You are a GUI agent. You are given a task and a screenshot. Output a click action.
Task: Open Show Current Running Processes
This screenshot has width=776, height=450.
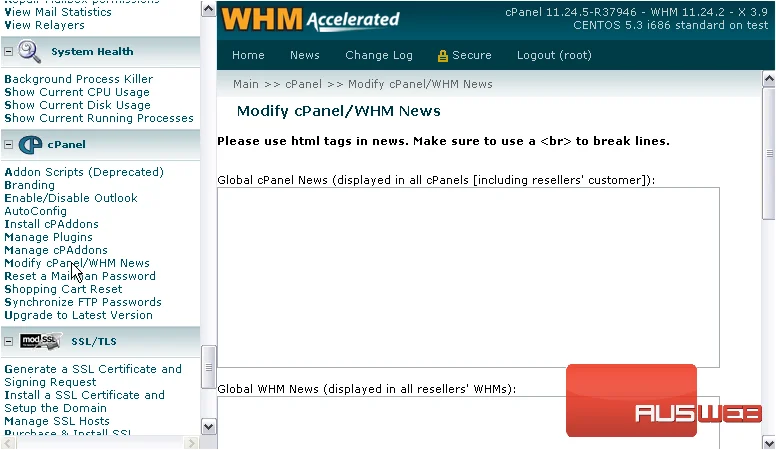99,118
